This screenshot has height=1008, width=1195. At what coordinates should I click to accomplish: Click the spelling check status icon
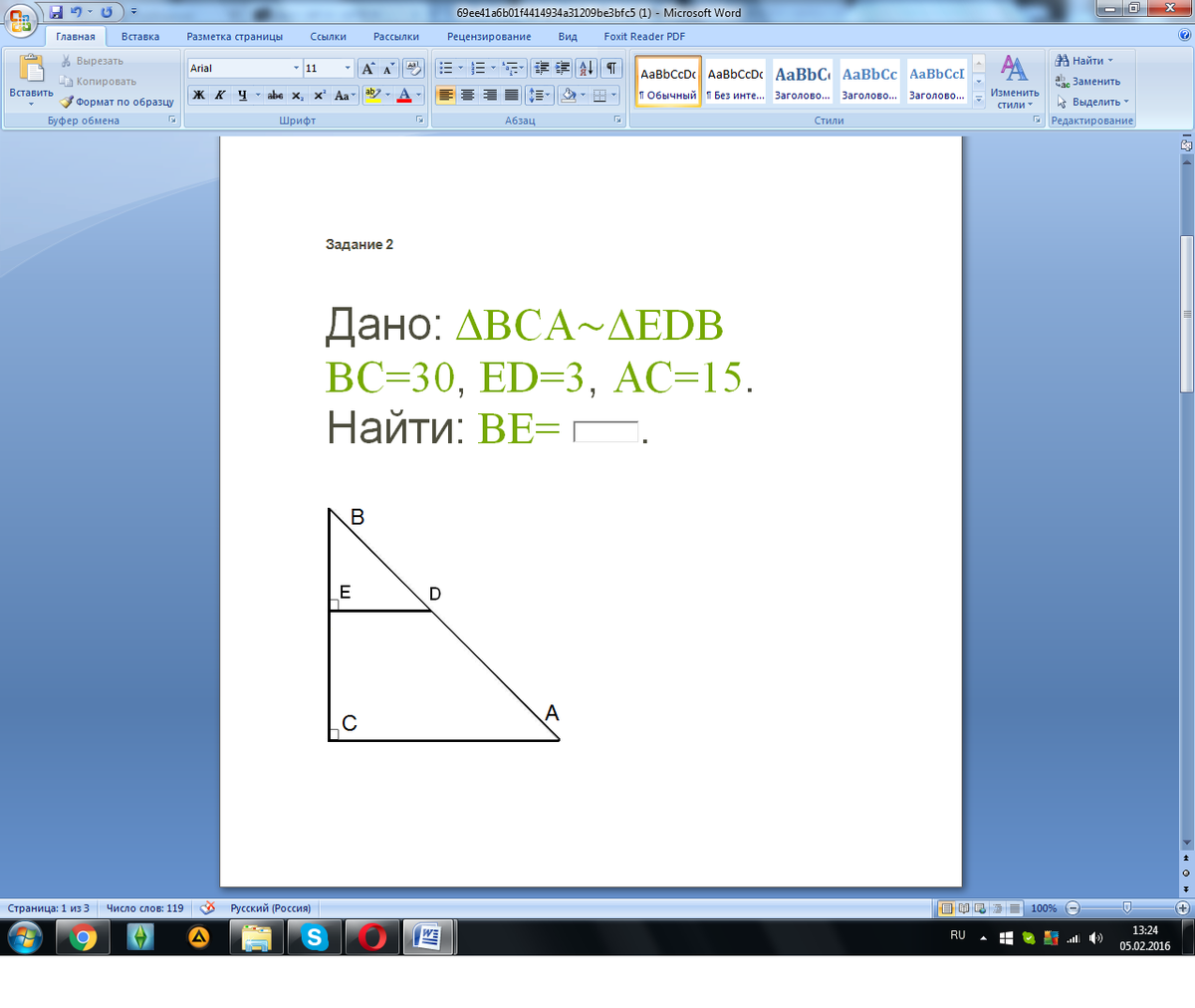tap(208, 908)
